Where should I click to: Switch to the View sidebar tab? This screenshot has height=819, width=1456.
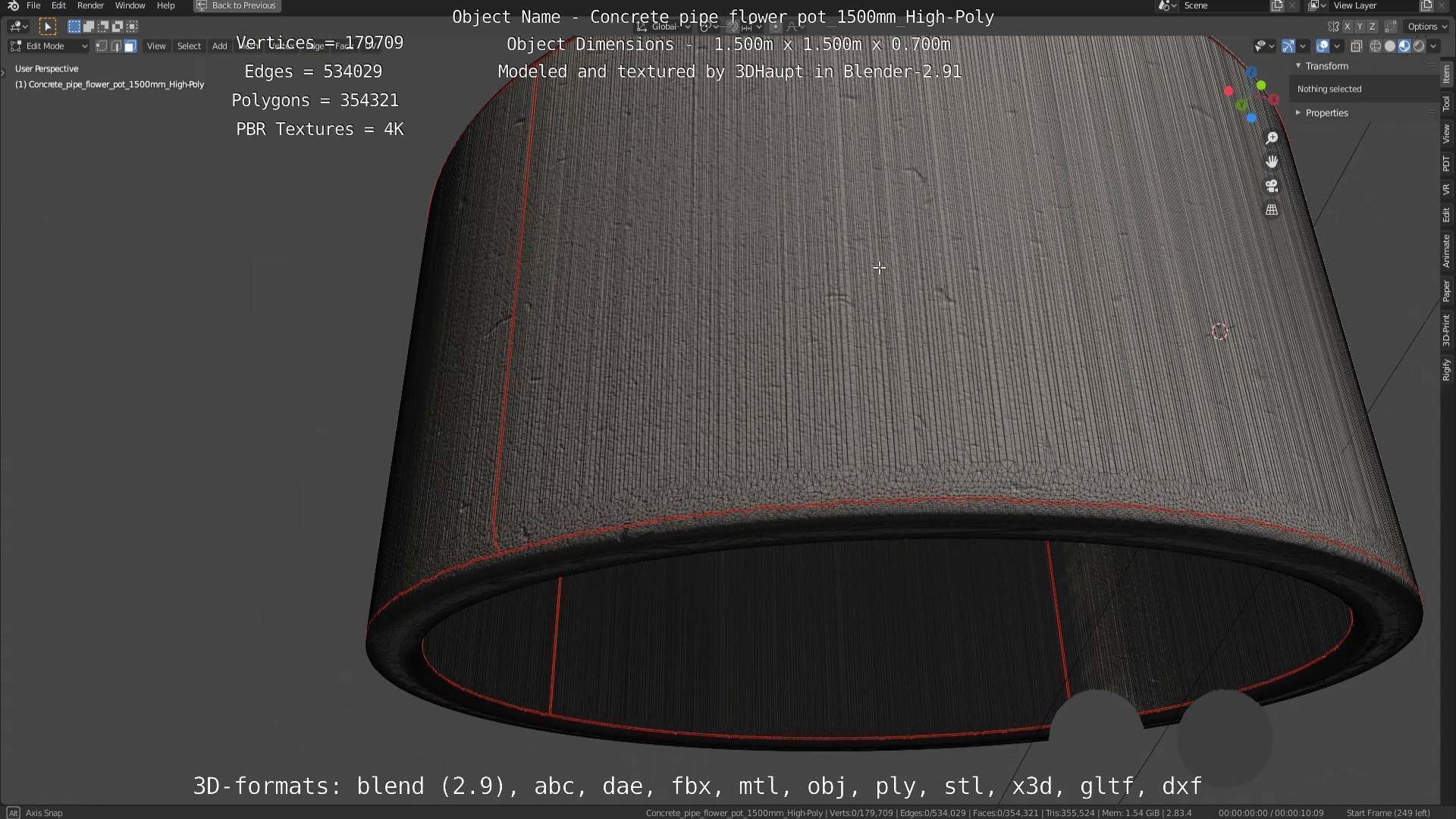point(1447,134)
